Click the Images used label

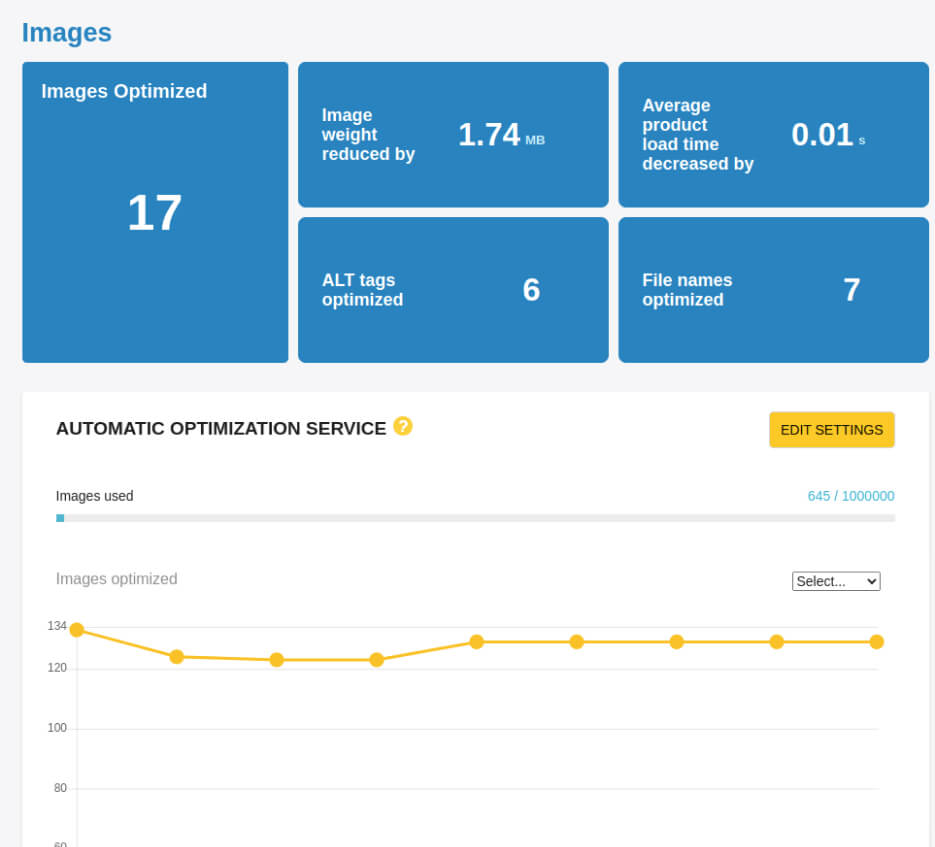(94, 495)
